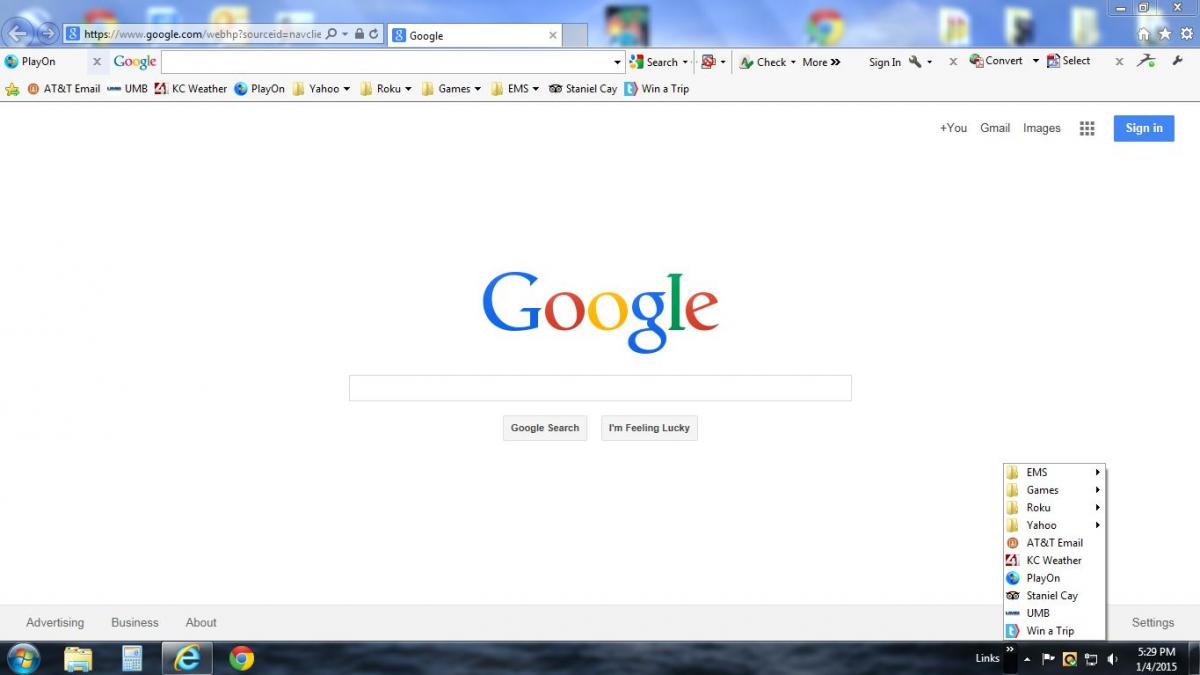Click the blue Sign in button
The image size is (1200, 675).
pos(1144,128)
